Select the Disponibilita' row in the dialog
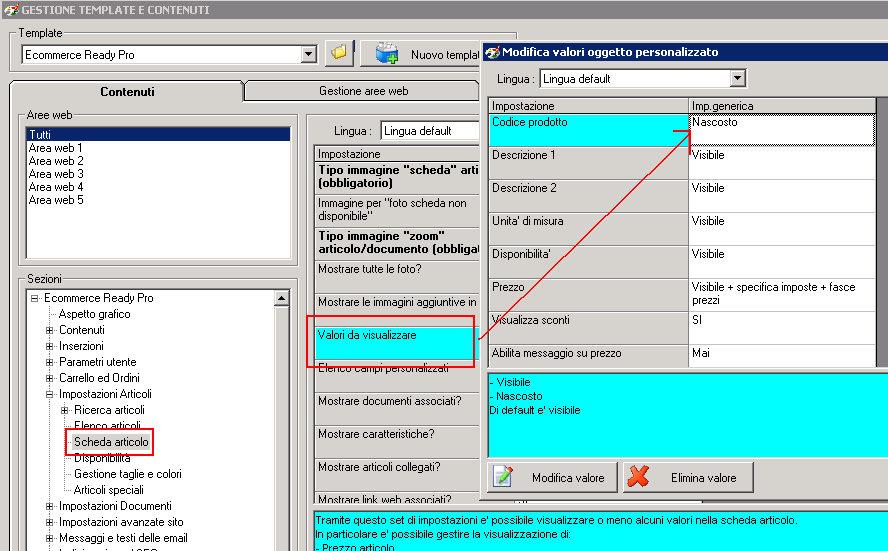 point(588,261)
